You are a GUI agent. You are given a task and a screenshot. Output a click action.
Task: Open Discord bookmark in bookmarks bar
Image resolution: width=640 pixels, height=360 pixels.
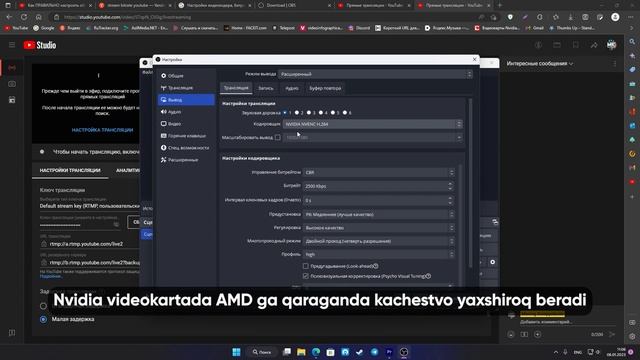pyautogui.click(x=359, y=28)
